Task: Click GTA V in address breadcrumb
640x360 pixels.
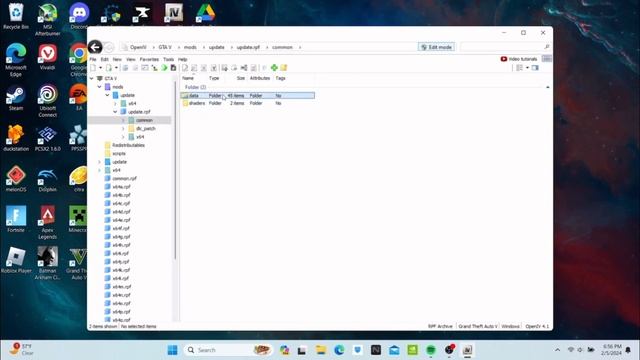Action: (165, 47)
